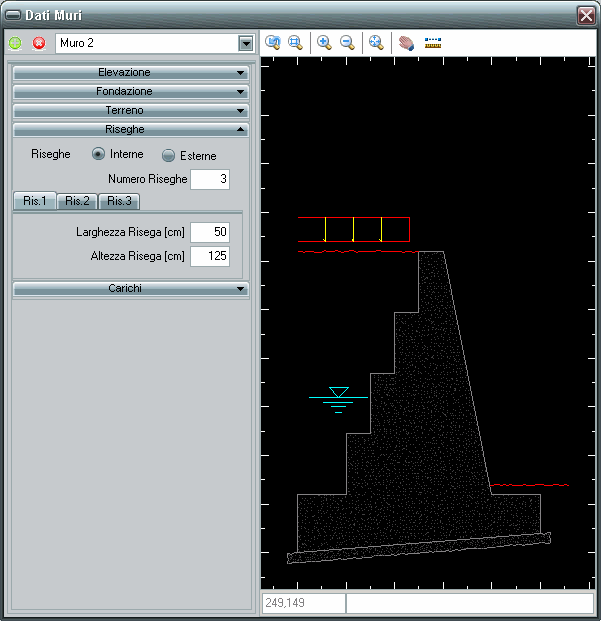Expand the Elevazione section
Screen dimensions: 601x621
(130, 73)
